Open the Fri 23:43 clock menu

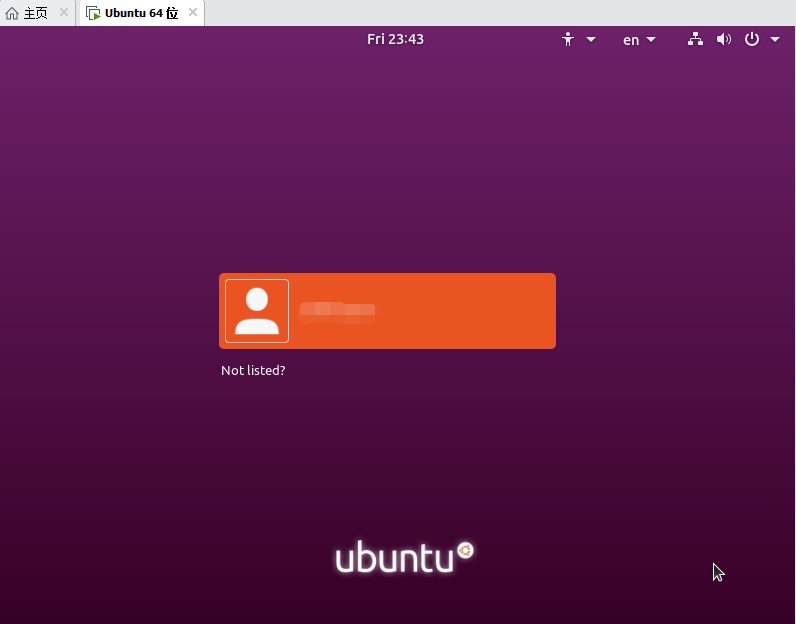point(395,40)
